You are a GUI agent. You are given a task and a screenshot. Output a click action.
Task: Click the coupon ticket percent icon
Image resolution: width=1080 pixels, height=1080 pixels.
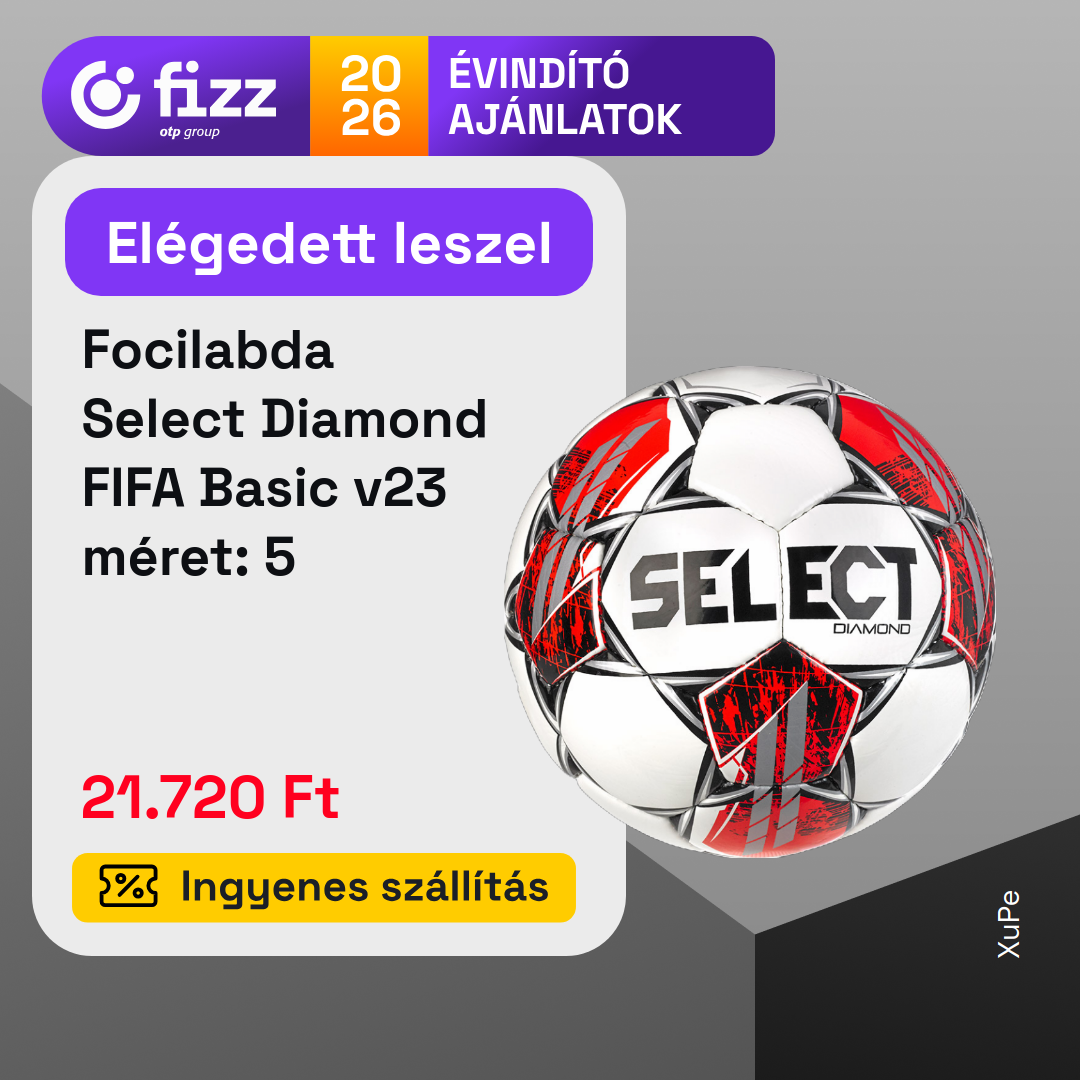point(128,886)
